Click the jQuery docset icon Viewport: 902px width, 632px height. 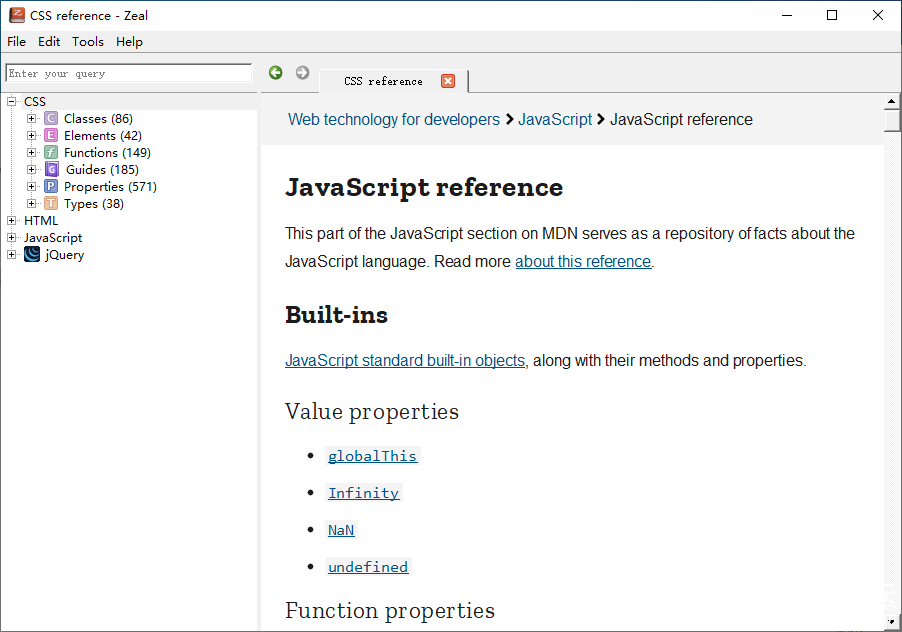(32, 254)
